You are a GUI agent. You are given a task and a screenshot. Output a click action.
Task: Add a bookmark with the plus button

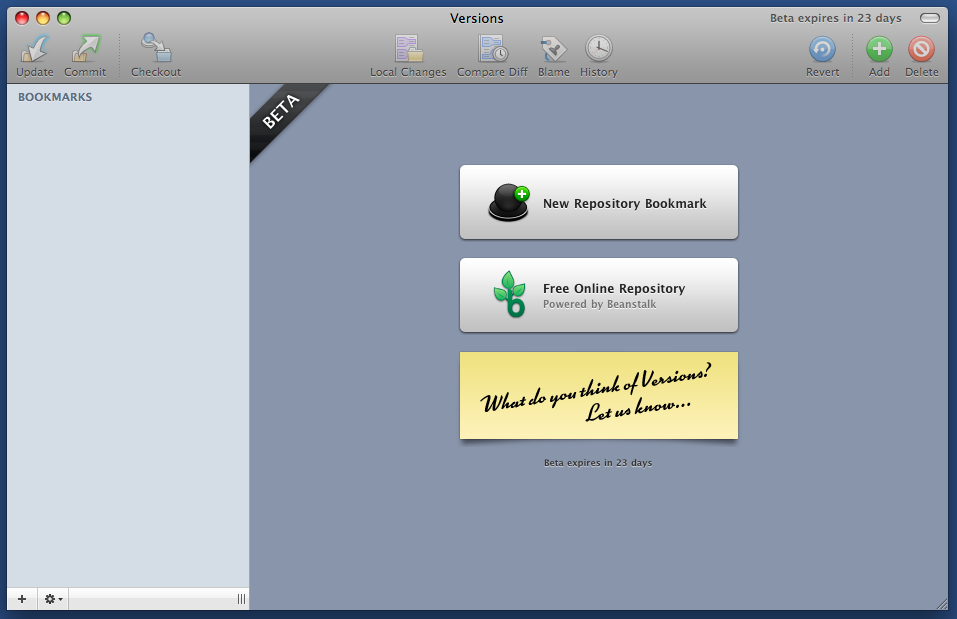[x=22, y=599]
